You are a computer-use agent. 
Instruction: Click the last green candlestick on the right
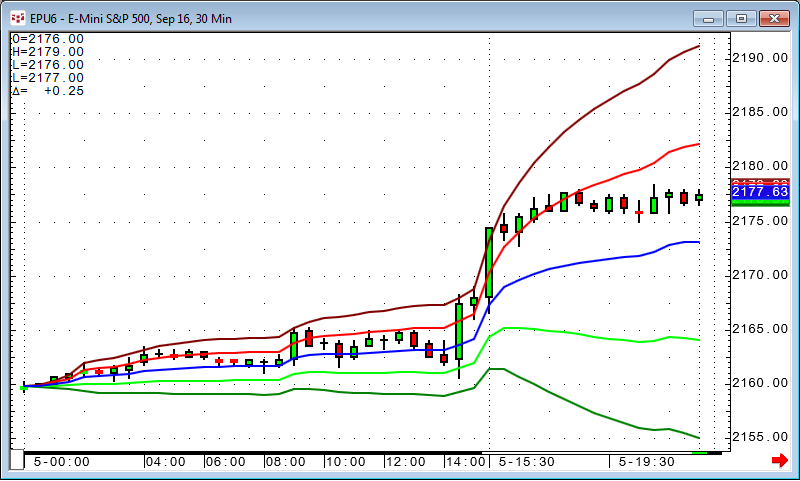point(699,197)
